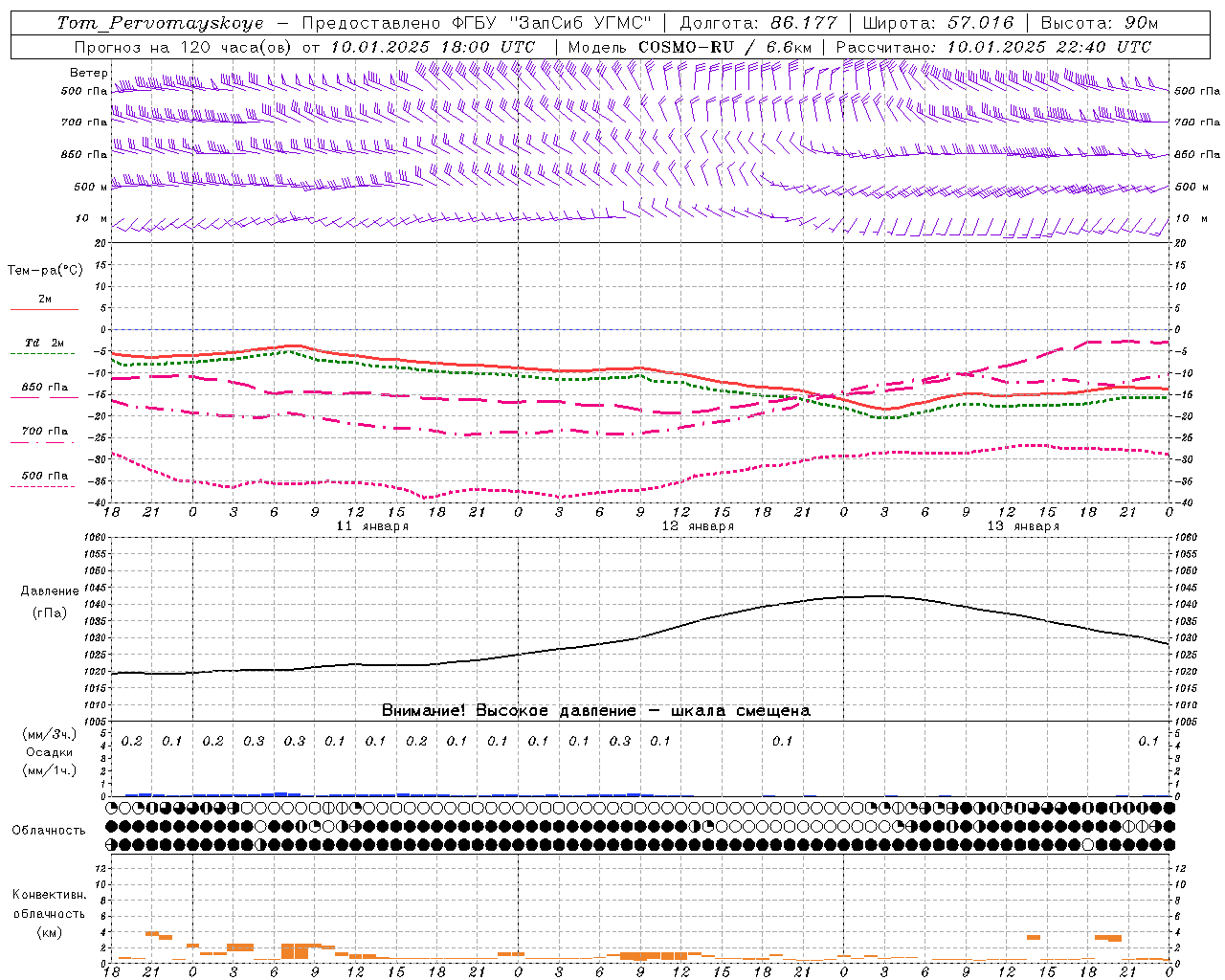Select the "(км)" unit under convective cloudiness
The height and width of the screenshot is (980, 1225).
click(49, 932)
